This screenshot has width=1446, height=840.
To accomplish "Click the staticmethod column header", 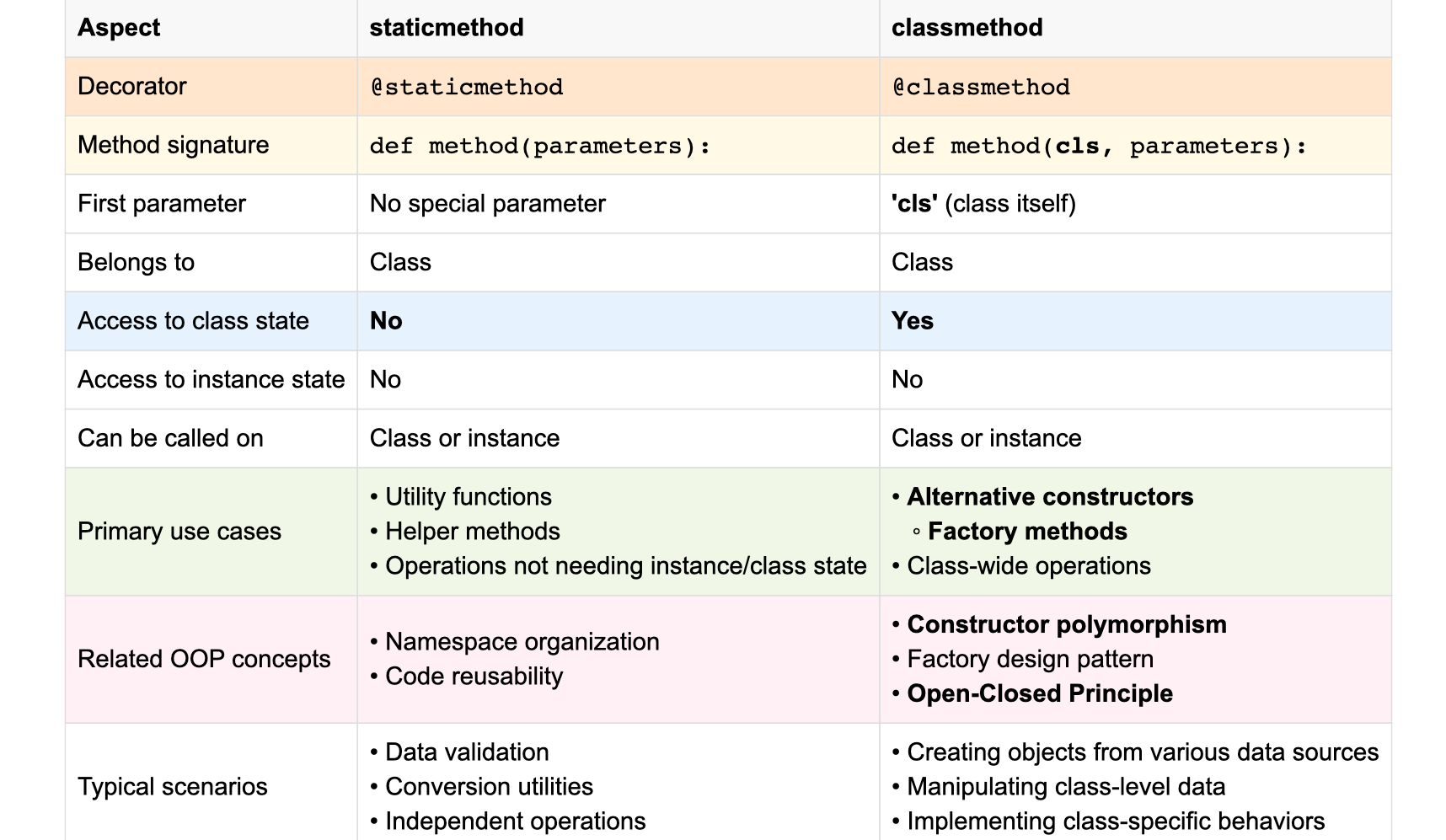I will pyautogui.click(x=447, y=28).
